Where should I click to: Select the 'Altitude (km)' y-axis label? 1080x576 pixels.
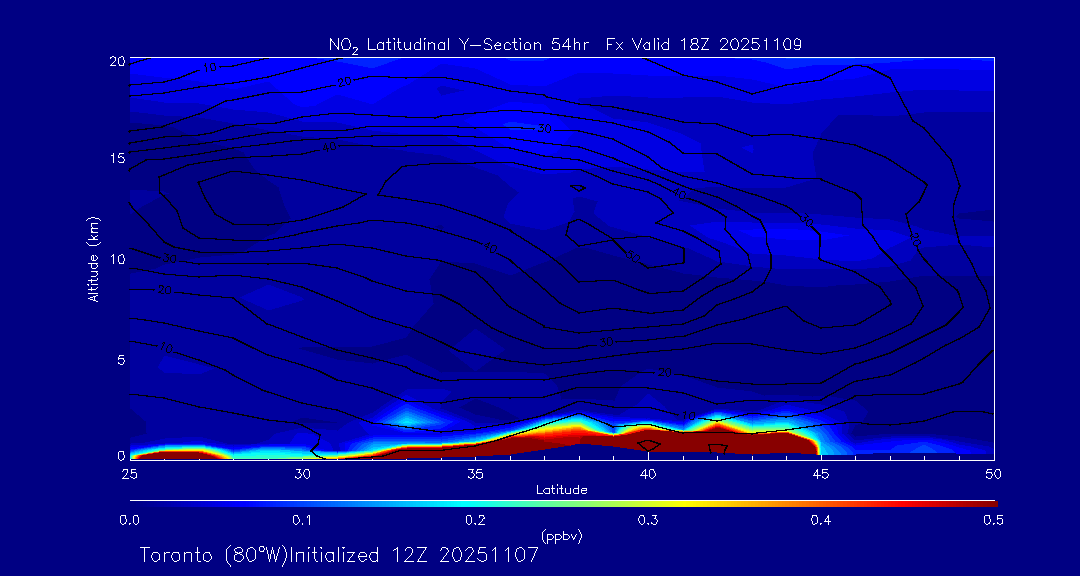[93, 258]
